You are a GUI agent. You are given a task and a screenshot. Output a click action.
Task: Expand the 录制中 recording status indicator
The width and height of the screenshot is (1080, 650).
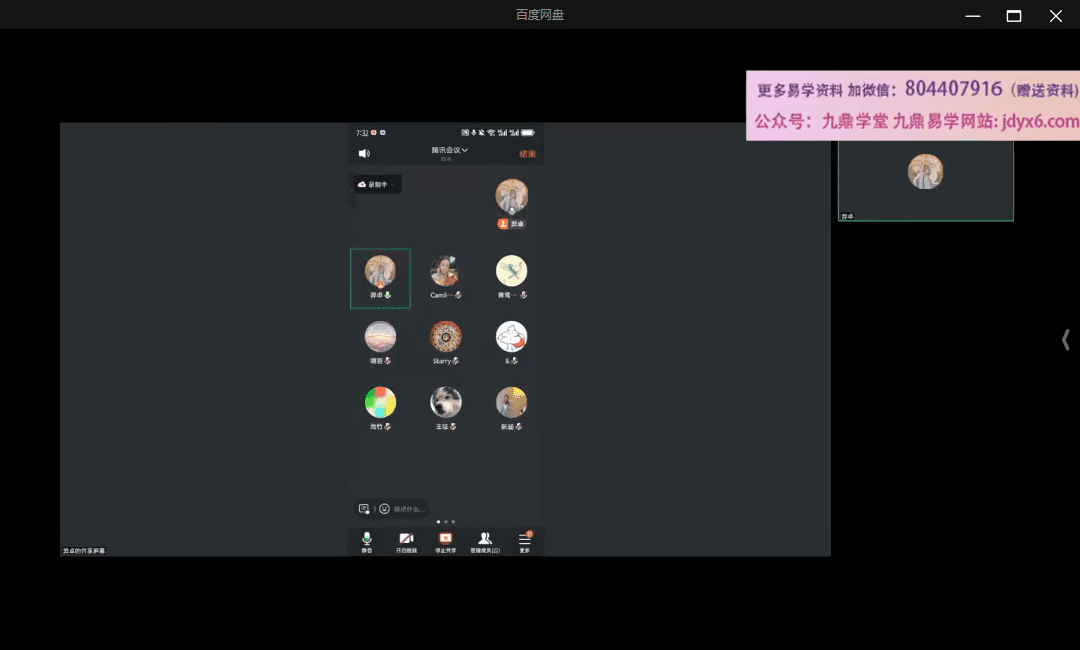tap(376, 184)
